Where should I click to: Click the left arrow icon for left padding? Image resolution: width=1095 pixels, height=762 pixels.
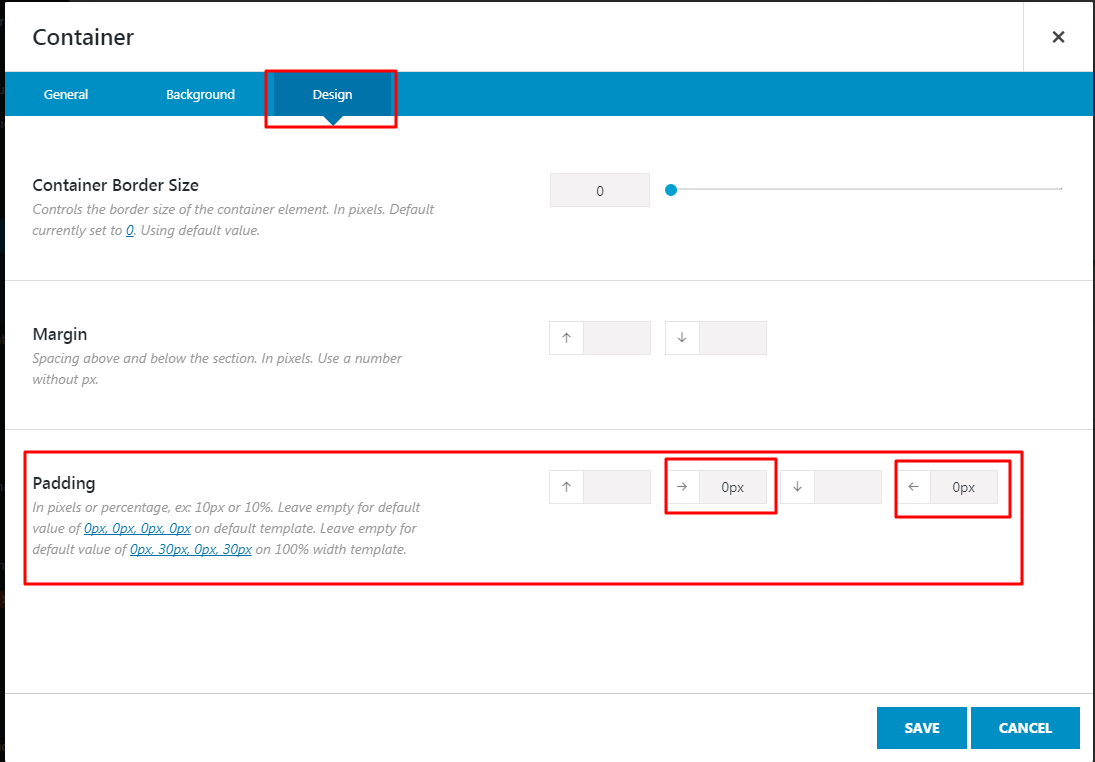coord(913,487)
